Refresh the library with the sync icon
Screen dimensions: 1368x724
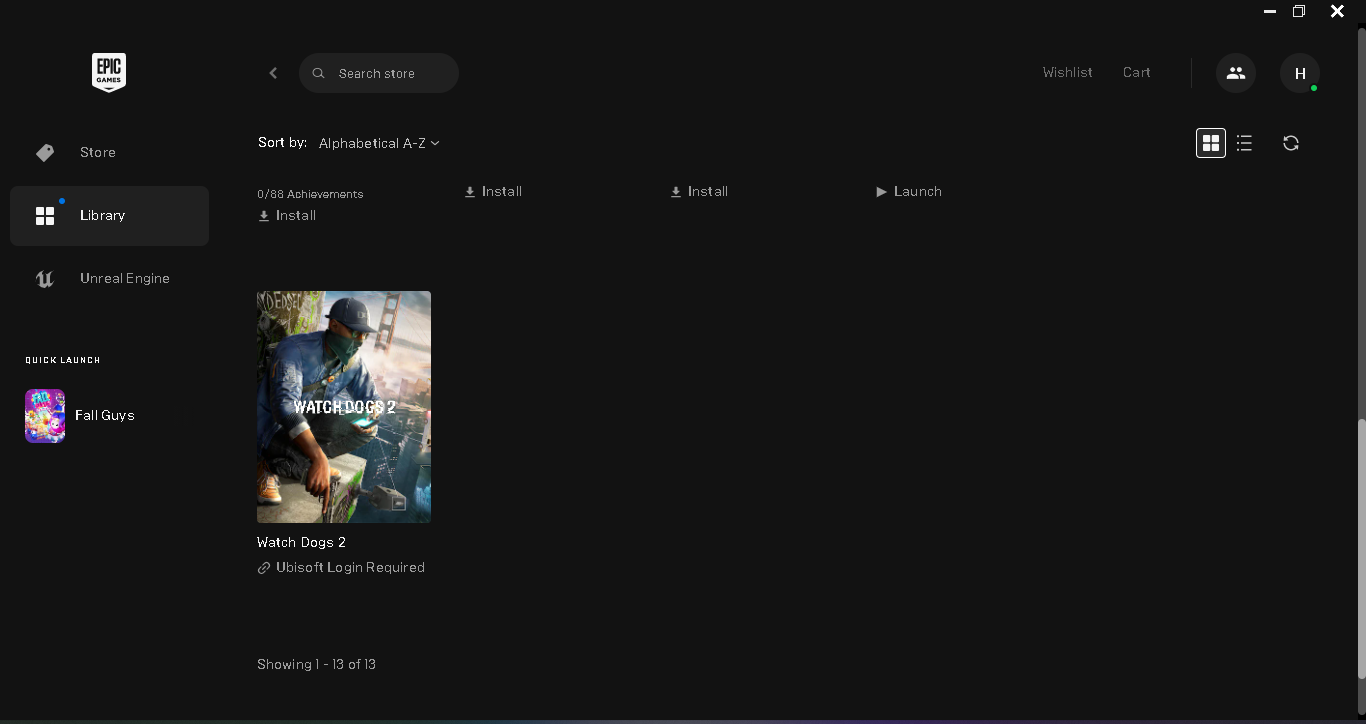(x=1291, y=143)
